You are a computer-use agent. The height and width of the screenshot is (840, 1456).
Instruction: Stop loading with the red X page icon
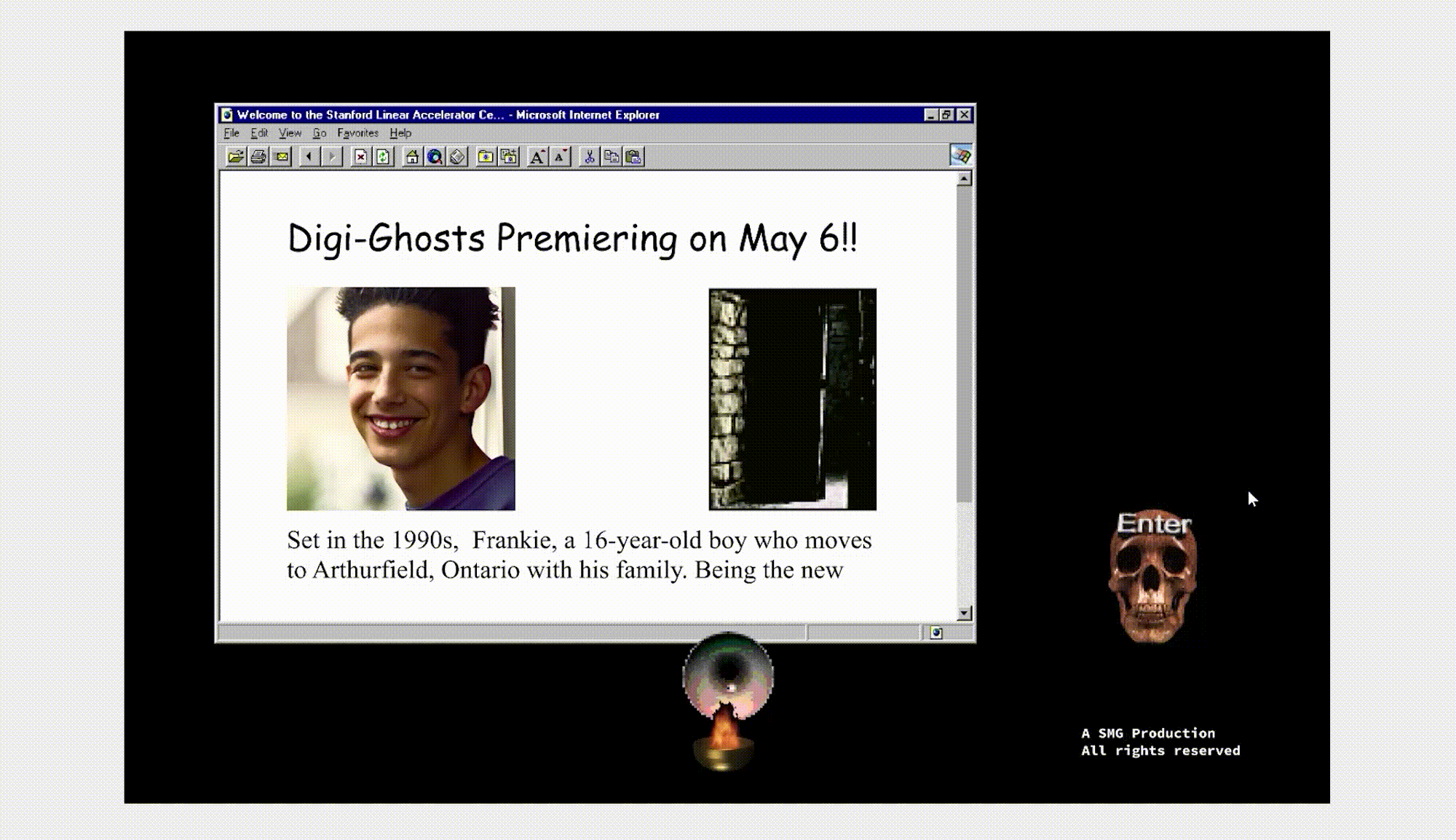(x=360, y=156)
